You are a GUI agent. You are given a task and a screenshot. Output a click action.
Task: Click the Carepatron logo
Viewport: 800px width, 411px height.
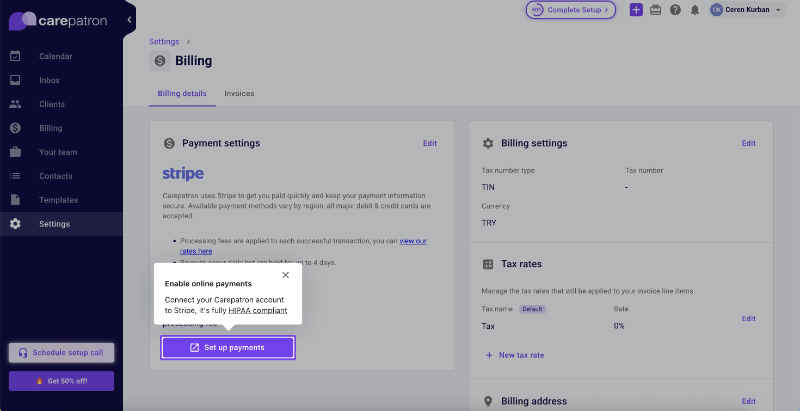point(58,21)
